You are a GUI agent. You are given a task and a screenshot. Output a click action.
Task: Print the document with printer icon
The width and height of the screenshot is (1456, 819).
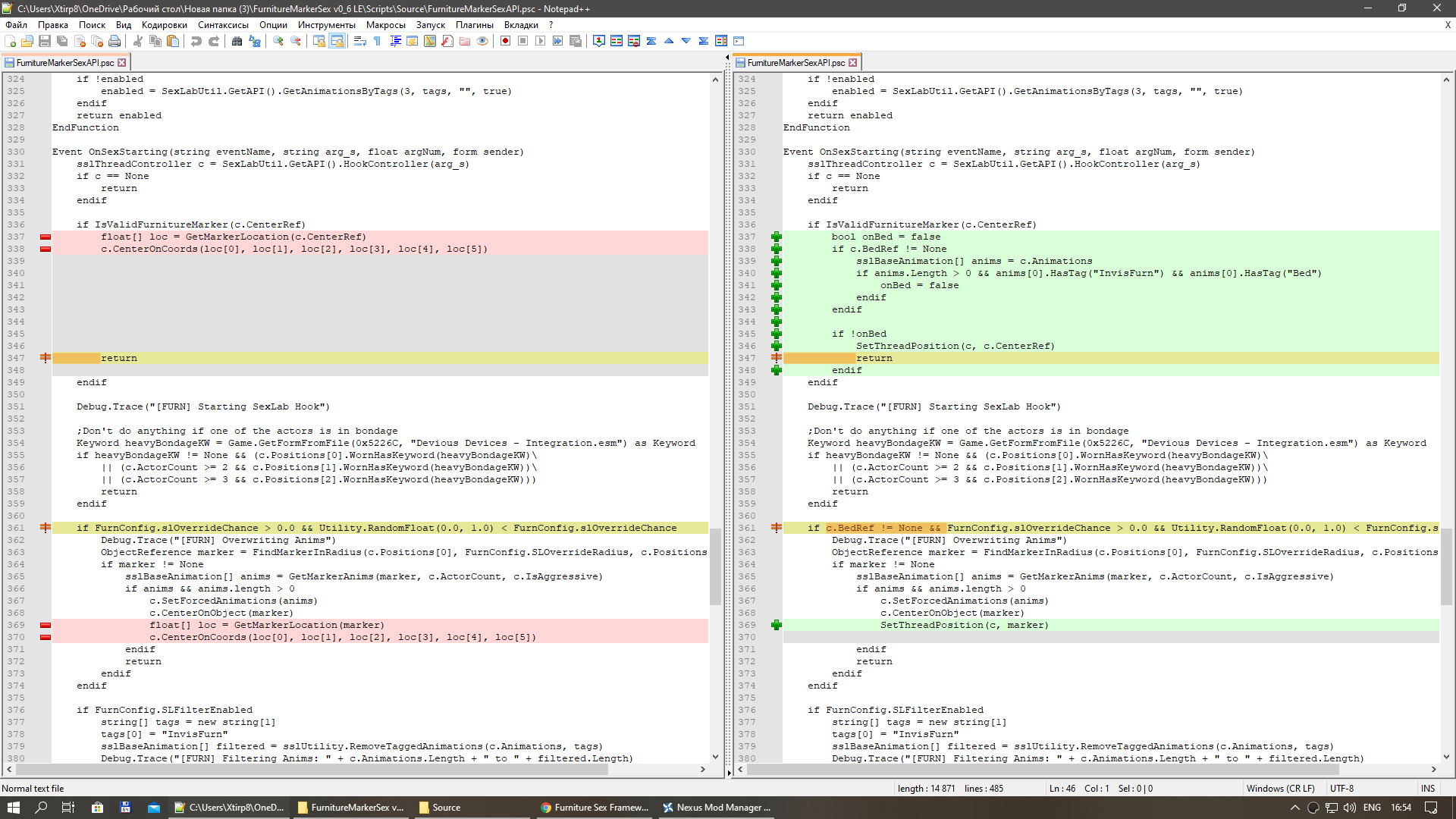[115, 41]
